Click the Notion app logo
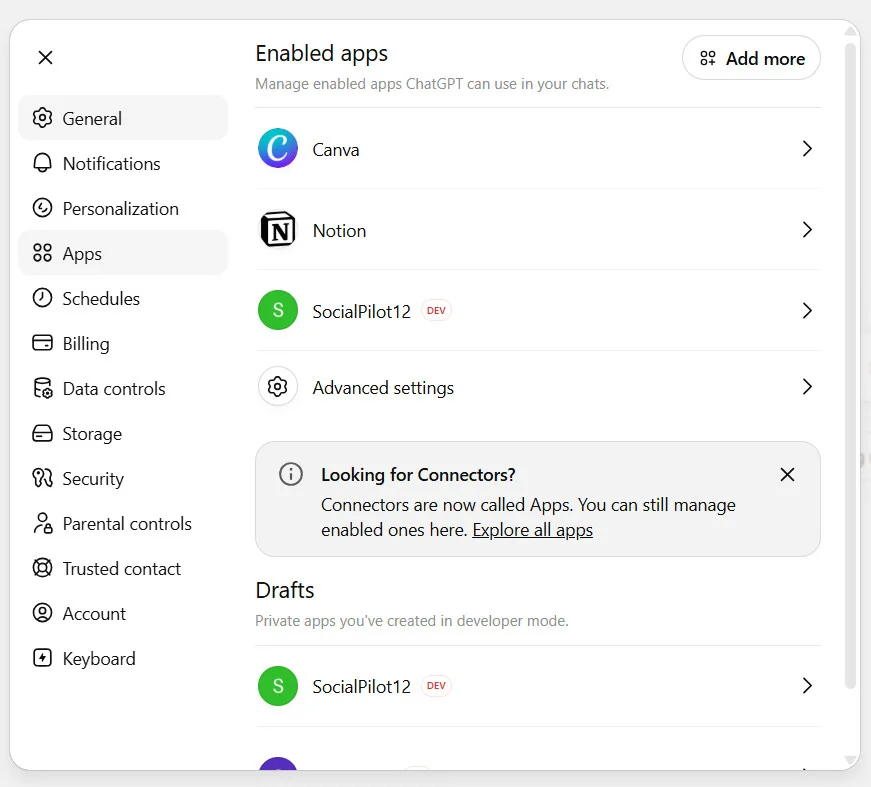 (x=278, y=229)
